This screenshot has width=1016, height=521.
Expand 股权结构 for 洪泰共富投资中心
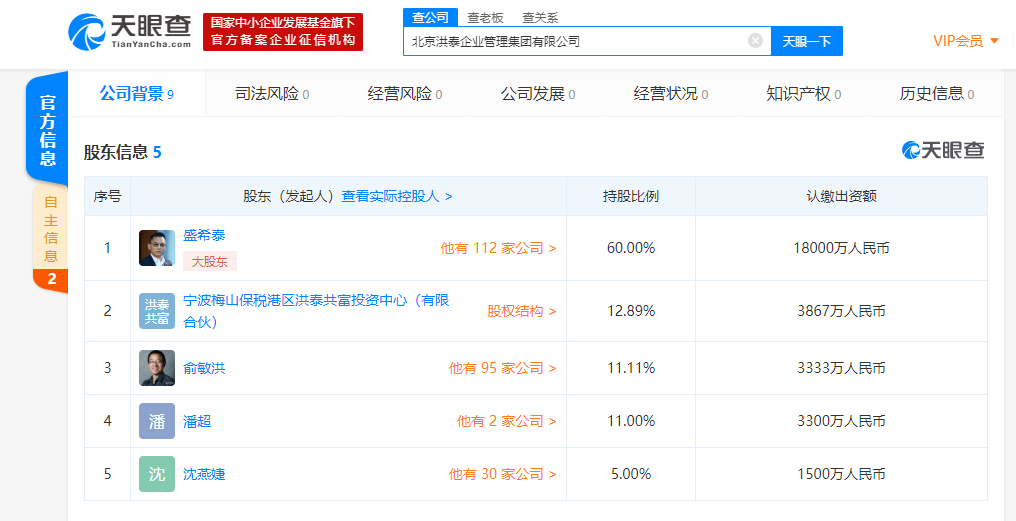521,311
